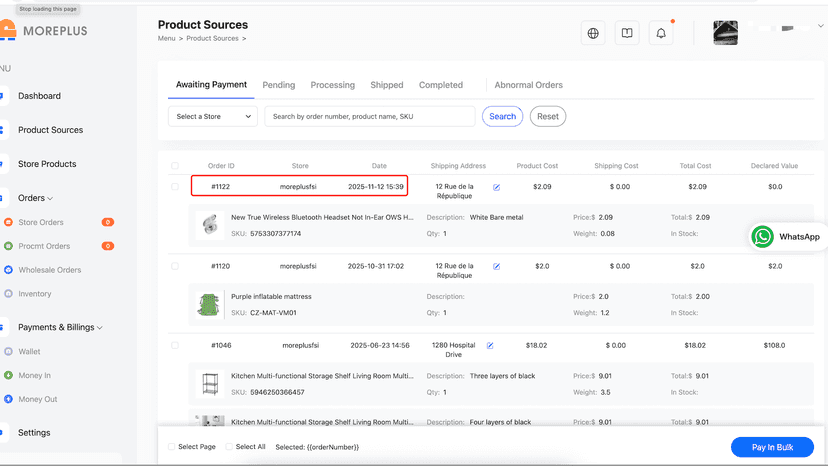Open the WhatsApp chat icon
This screenshot has width=828, height=466.
click(x=763, y=237)
